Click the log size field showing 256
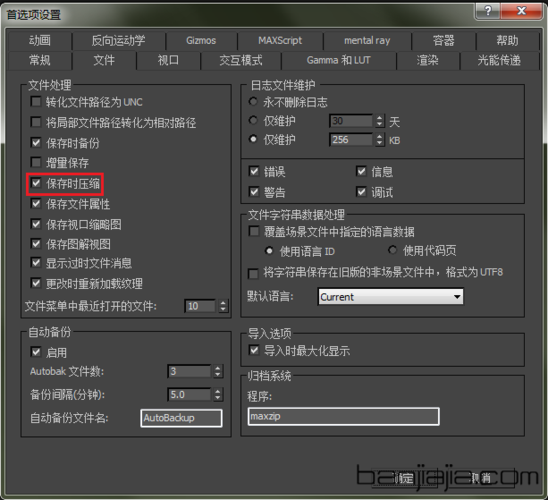This screenshot has height=500, width=548. coord(351,140)
